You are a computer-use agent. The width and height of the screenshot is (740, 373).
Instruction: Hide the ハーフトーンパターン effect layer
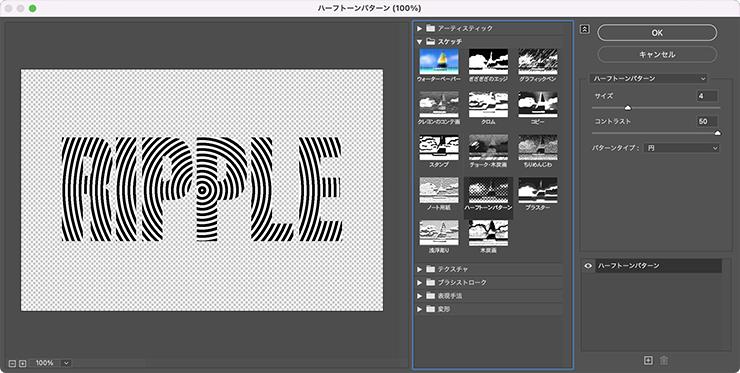click(588, 266)
